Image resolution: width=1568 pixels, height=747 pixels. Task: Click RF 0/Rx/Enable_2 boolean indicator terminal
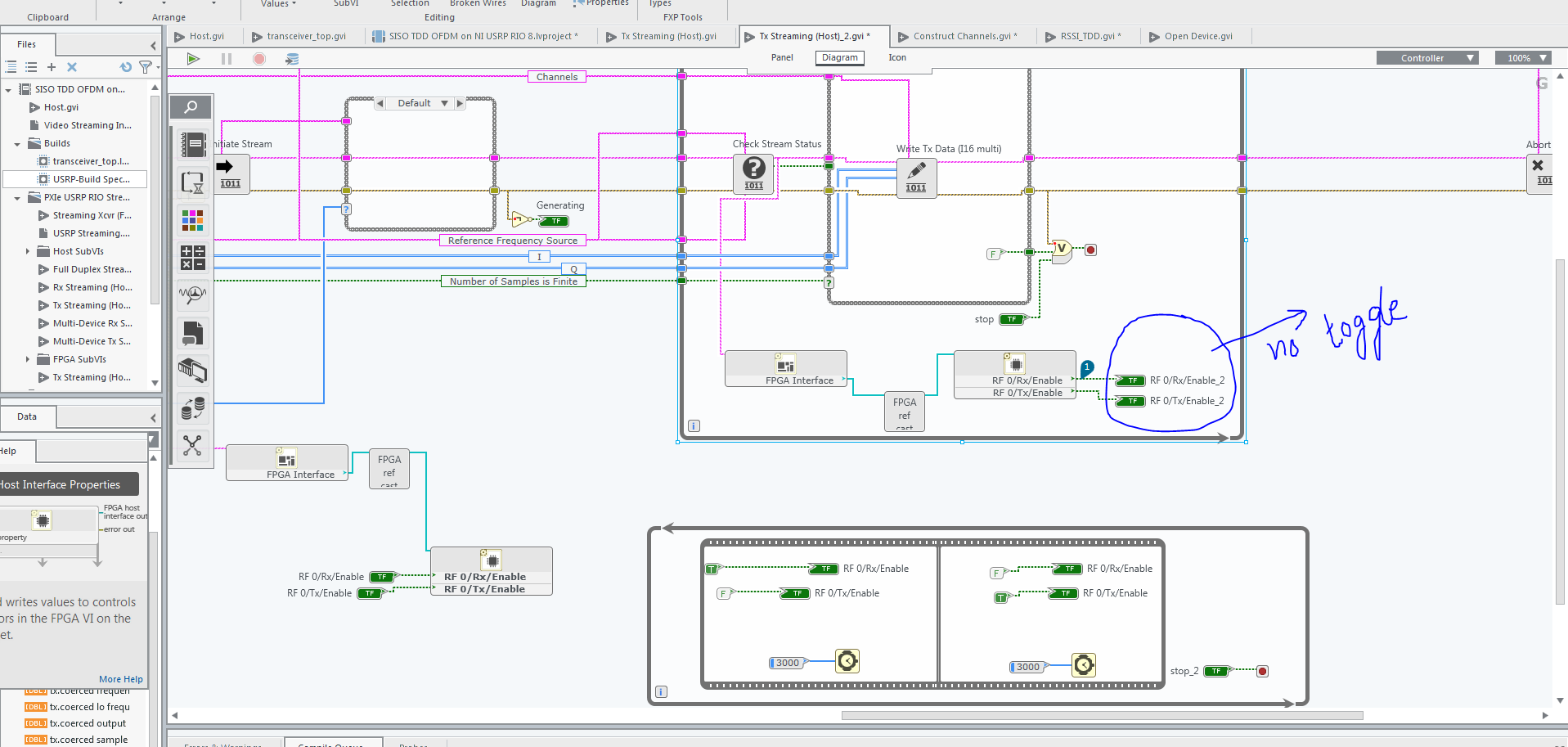tap(1130, 380)
